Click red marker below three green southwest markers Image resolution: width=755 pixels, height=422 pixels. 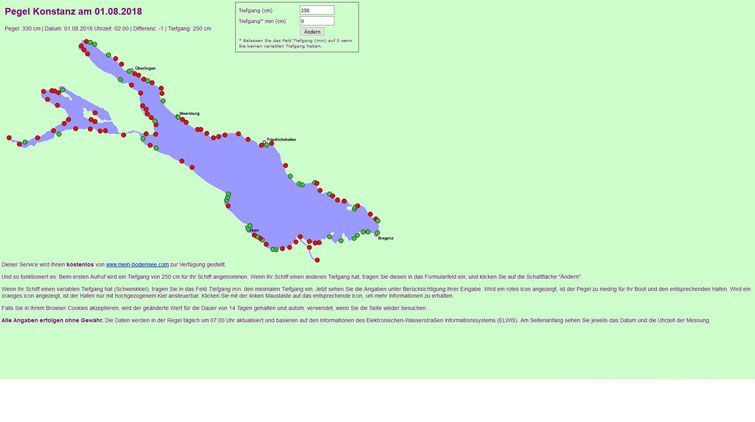point(228,206)
